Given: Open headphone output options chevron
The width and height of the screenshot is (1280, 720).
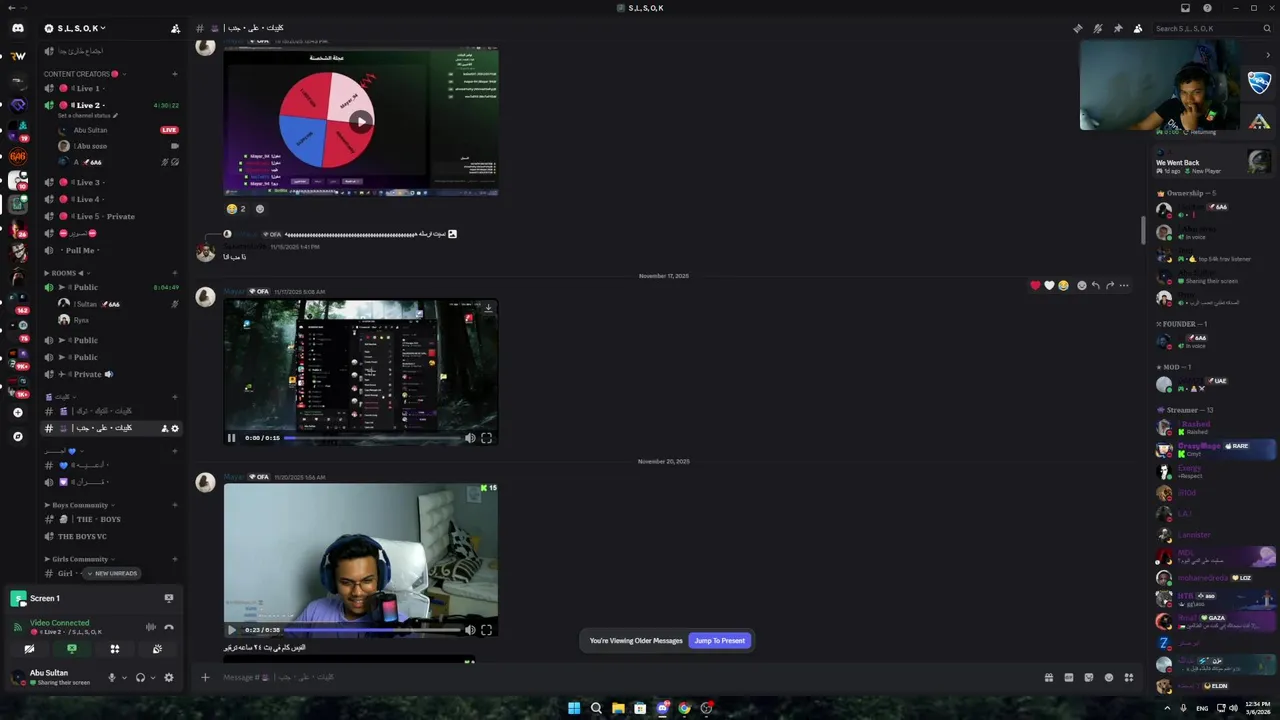Looking at the screenshot, I should point(153,677).
